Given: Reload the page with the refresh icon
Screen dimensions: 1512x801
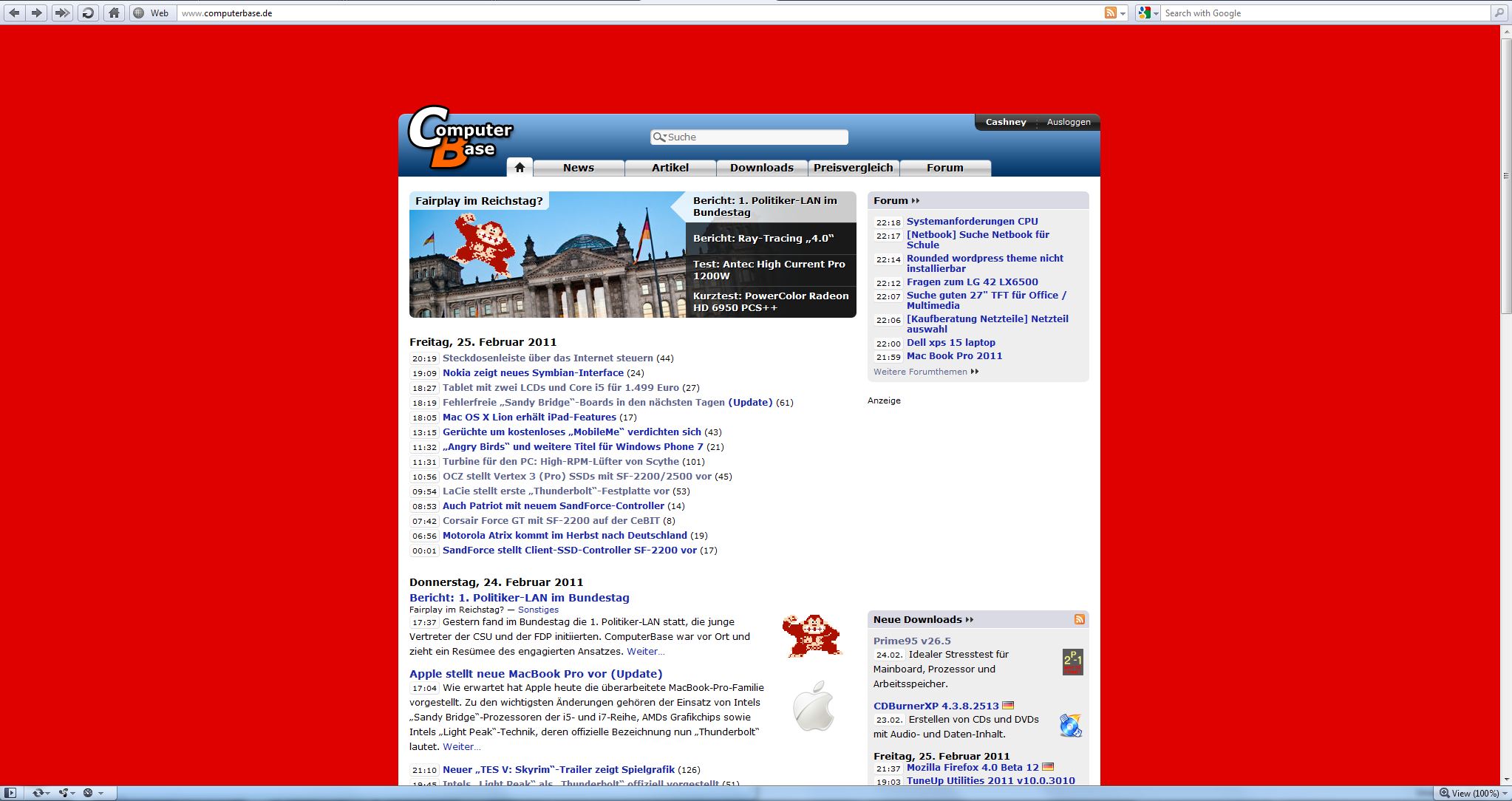Looking at the screenshot, I should (x=88, y=13).
